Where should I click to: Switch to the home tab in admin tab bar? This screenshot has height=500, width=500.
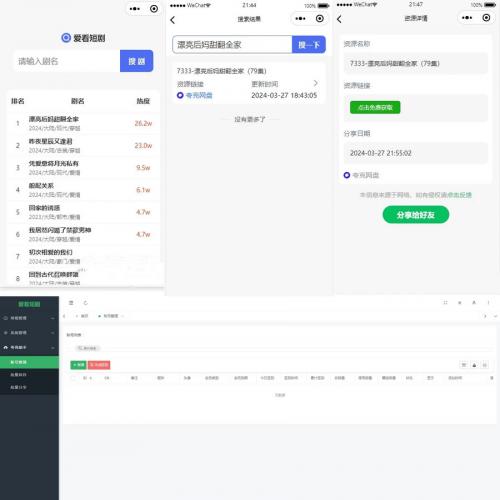[x=82, y=316]
